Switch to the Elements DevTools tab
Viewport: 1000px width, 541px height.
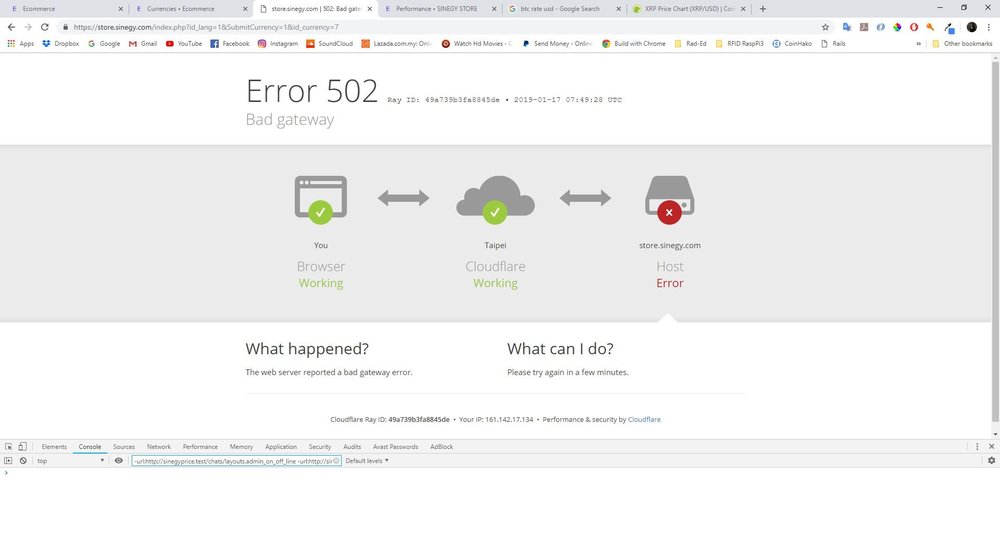coord(54,447)
